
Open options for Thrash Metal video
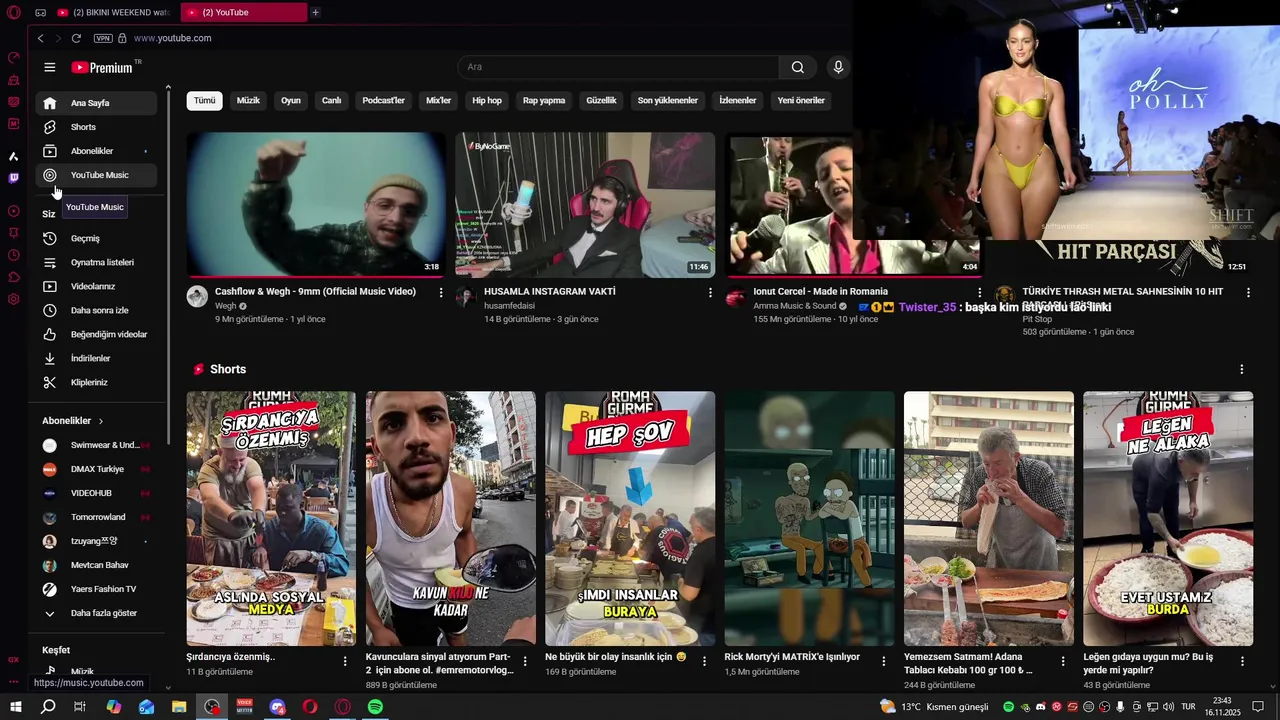coord(1248,293)
